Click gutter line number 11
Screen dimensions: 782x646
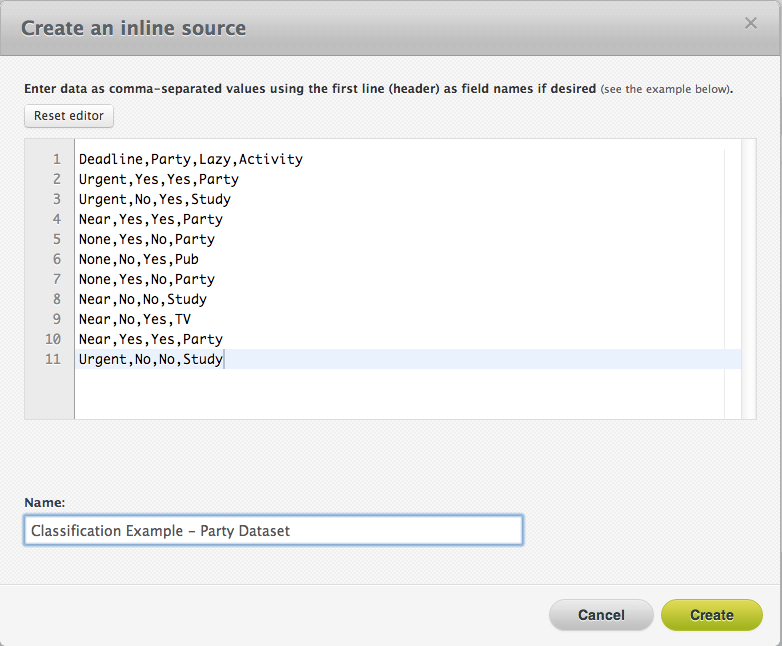tap(53, 359)
